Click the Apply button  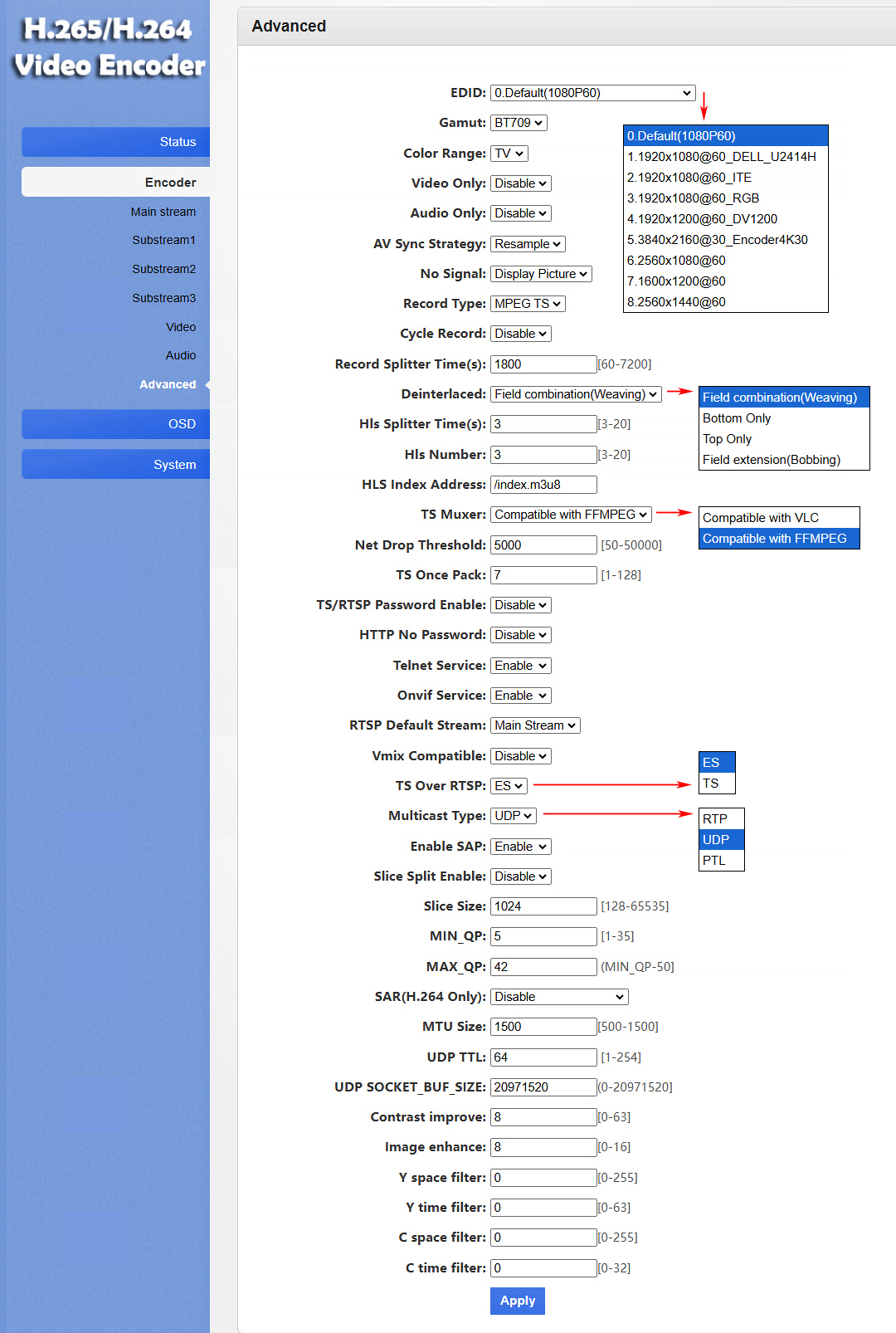tap(518, 1301)
